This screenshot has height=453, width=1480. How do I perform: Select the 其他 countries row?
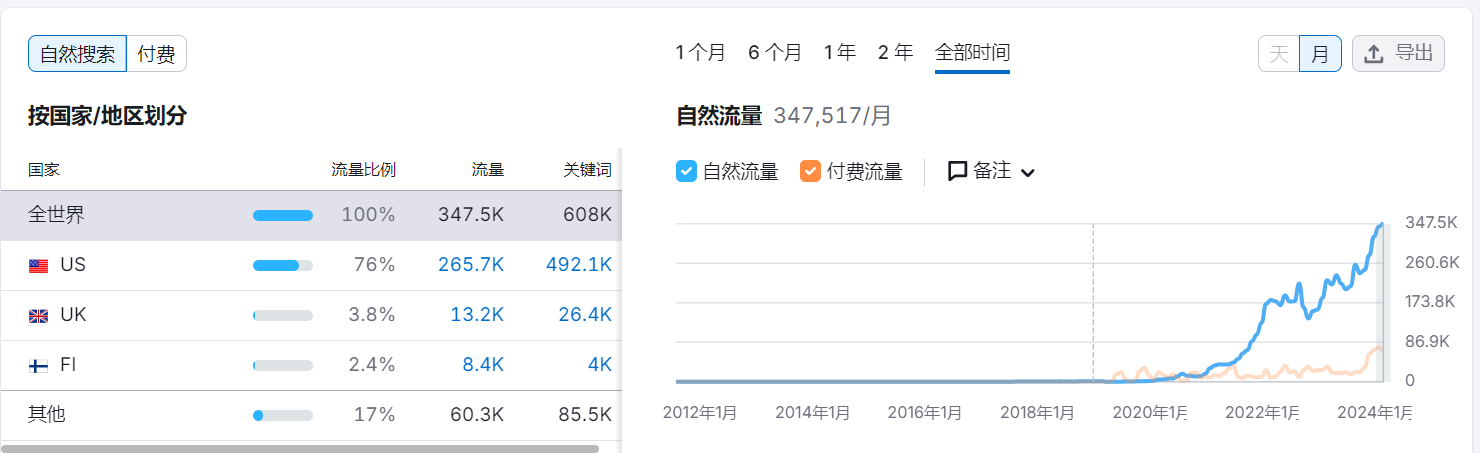[x=47, y=414]
